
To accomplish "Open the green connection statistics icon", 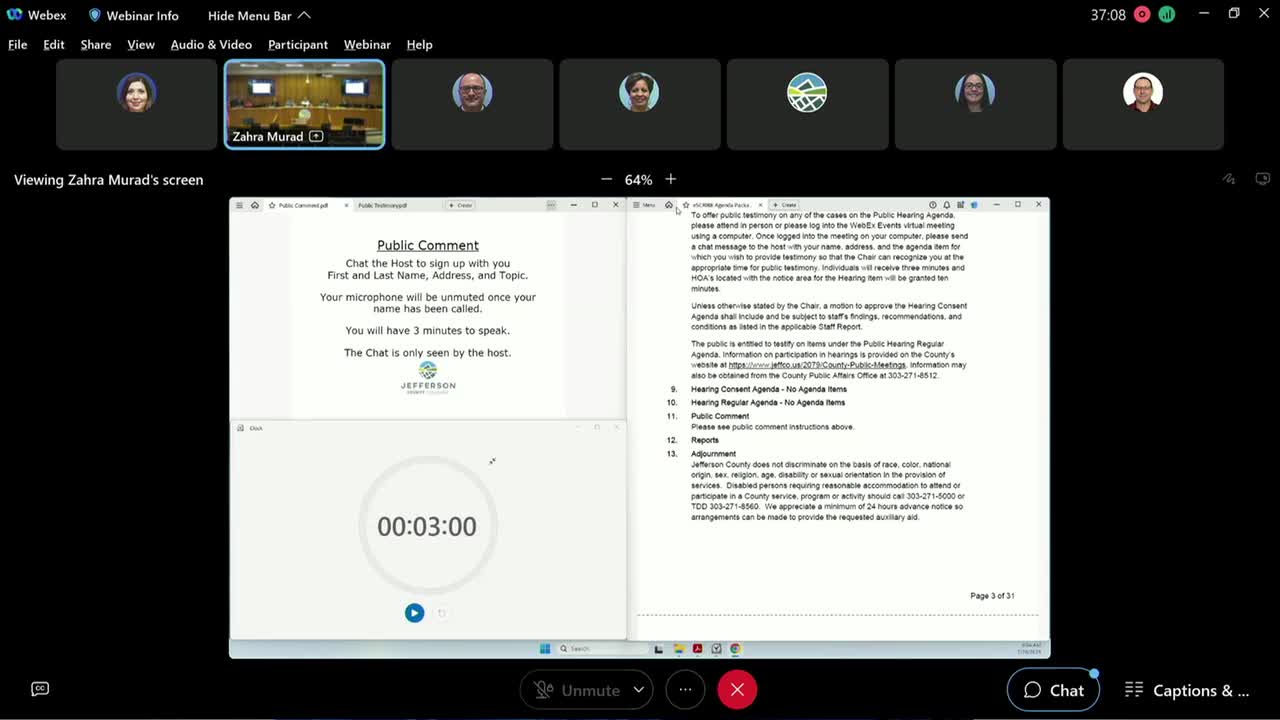I will click(x=1166, y=15).
